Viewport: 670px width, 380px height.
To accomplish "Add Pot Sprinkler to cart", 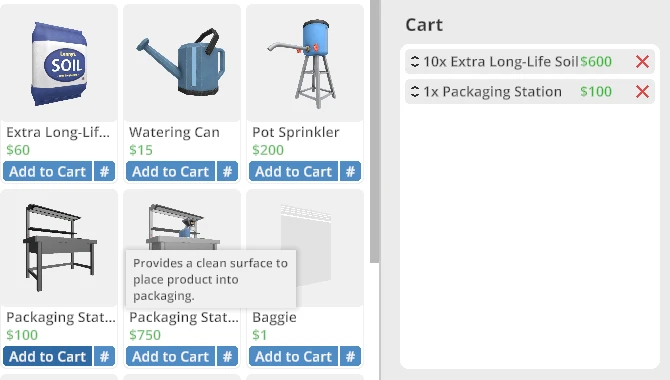I will [x=294, y=171].
